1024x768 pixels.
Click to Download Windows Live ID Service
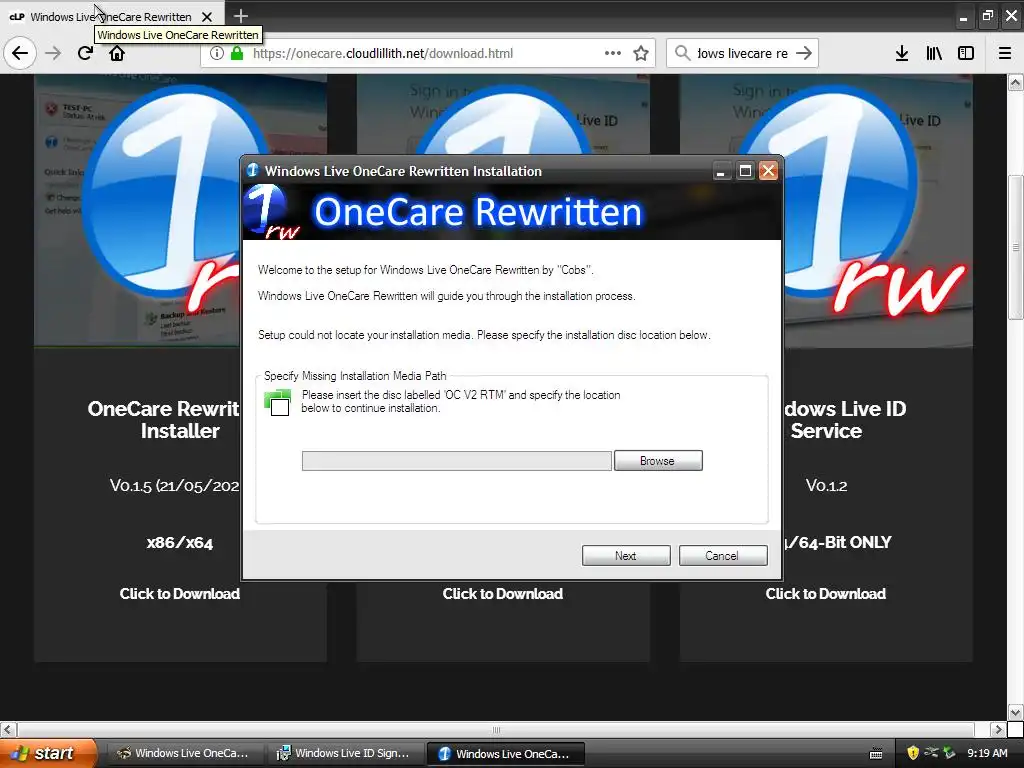pyautogui.click(x=825, y=593)
